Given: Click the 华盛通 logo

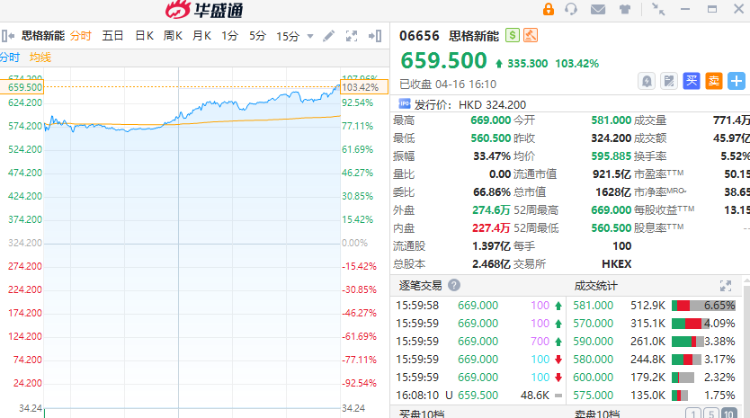Looking at the screenshot, I should 205,10.
